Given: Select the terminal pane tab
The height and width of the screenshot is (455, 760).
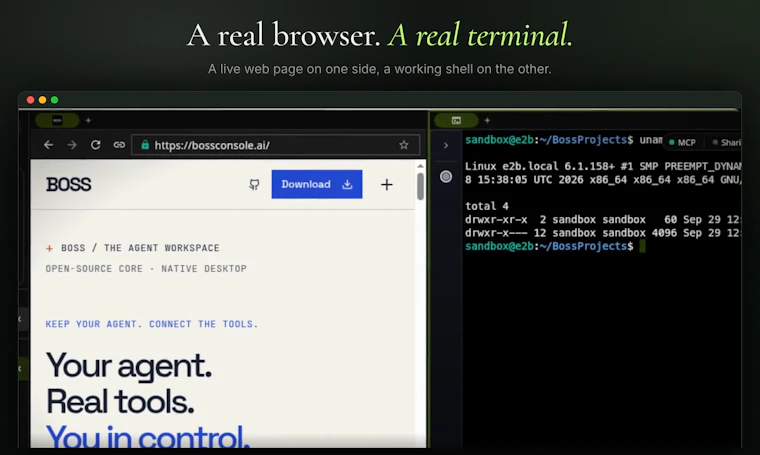Looking at the screenshot, I should (456, 120).
